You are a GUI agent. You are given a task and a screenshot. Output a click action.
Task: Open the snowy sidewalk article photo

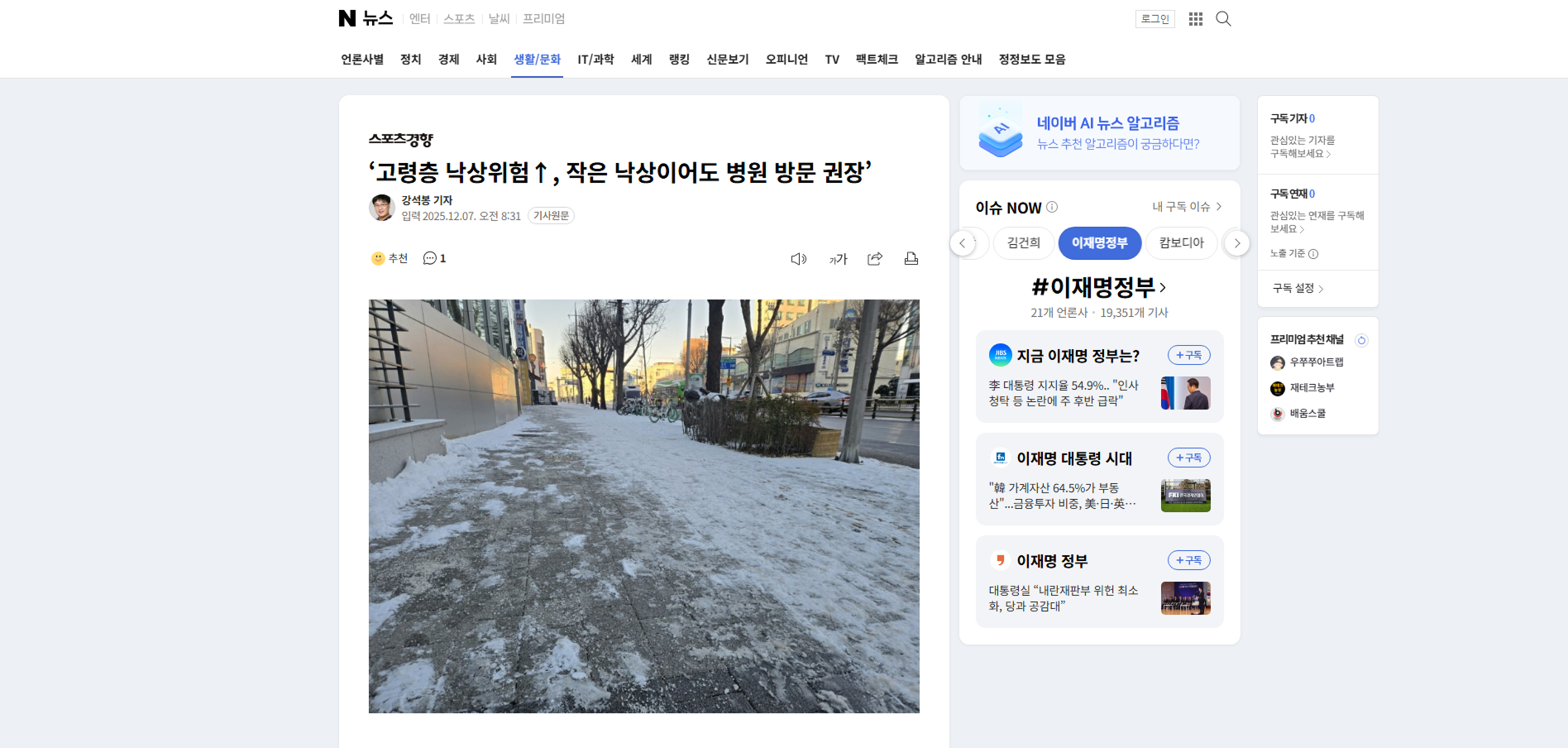point(644,506)
